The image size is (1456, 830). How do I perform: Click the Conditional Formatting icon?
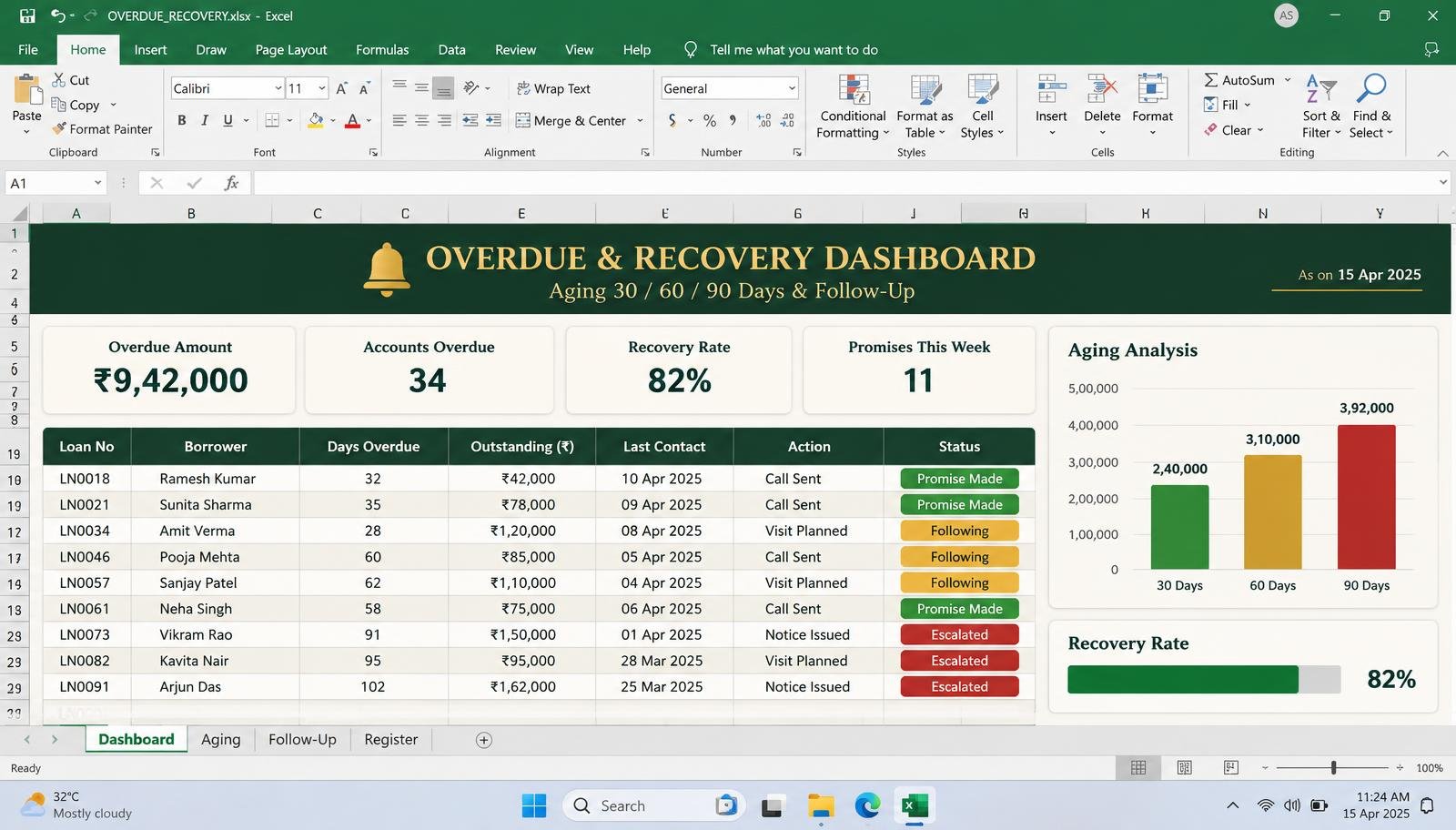tap(854, 90)
